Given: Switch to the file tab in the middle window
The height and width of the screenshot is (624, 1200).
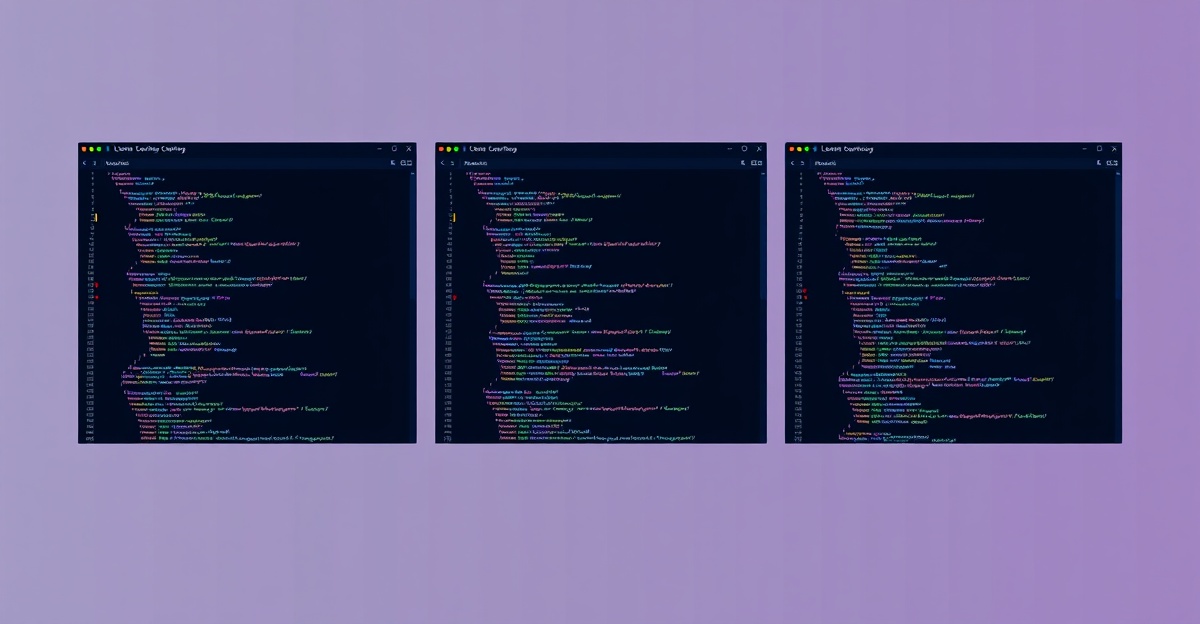Looking at the screenshot, I should coord(477,161).
